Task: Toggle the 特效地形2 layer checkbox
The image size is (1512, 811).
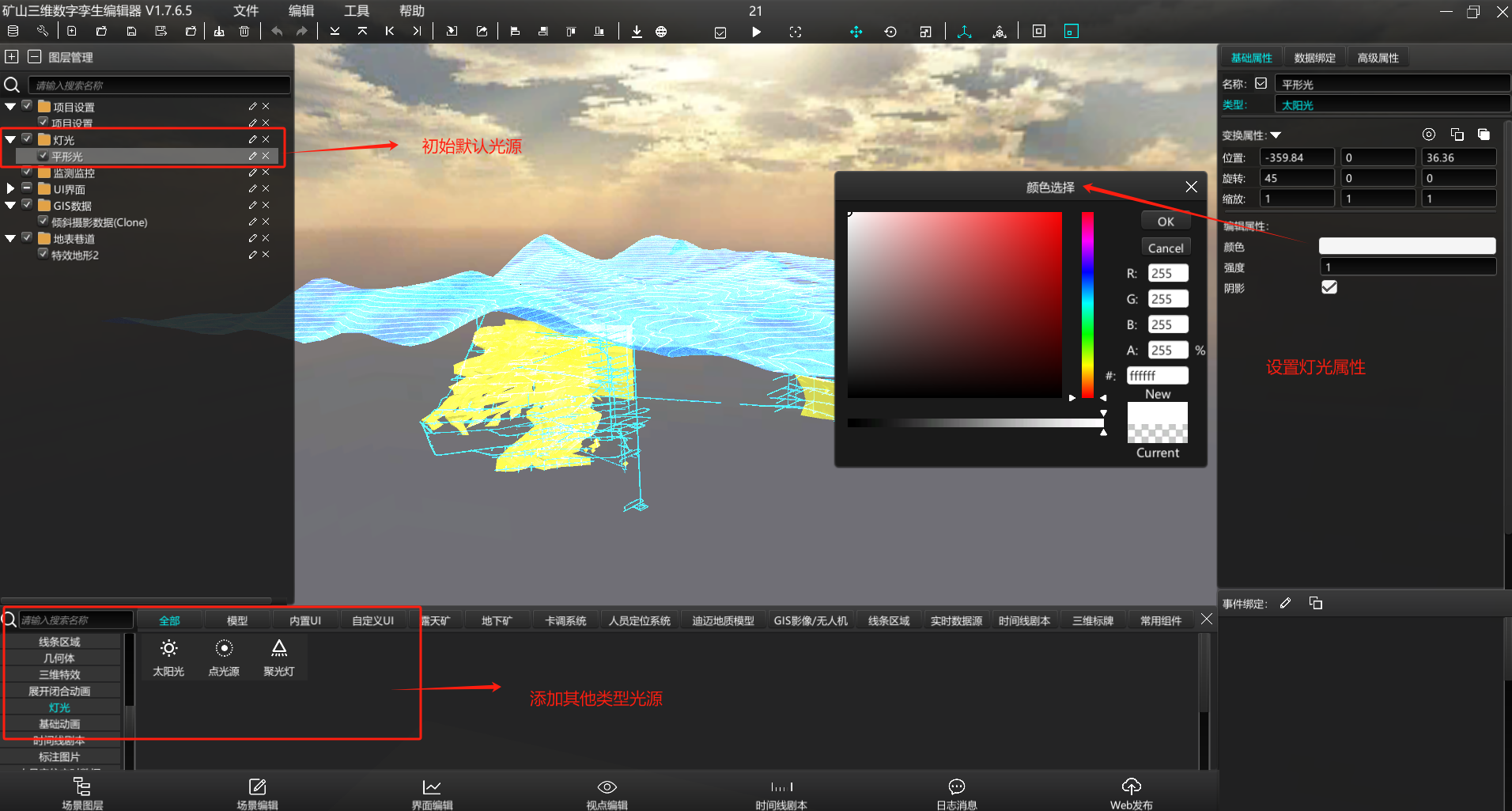Action: pos(43,254)
